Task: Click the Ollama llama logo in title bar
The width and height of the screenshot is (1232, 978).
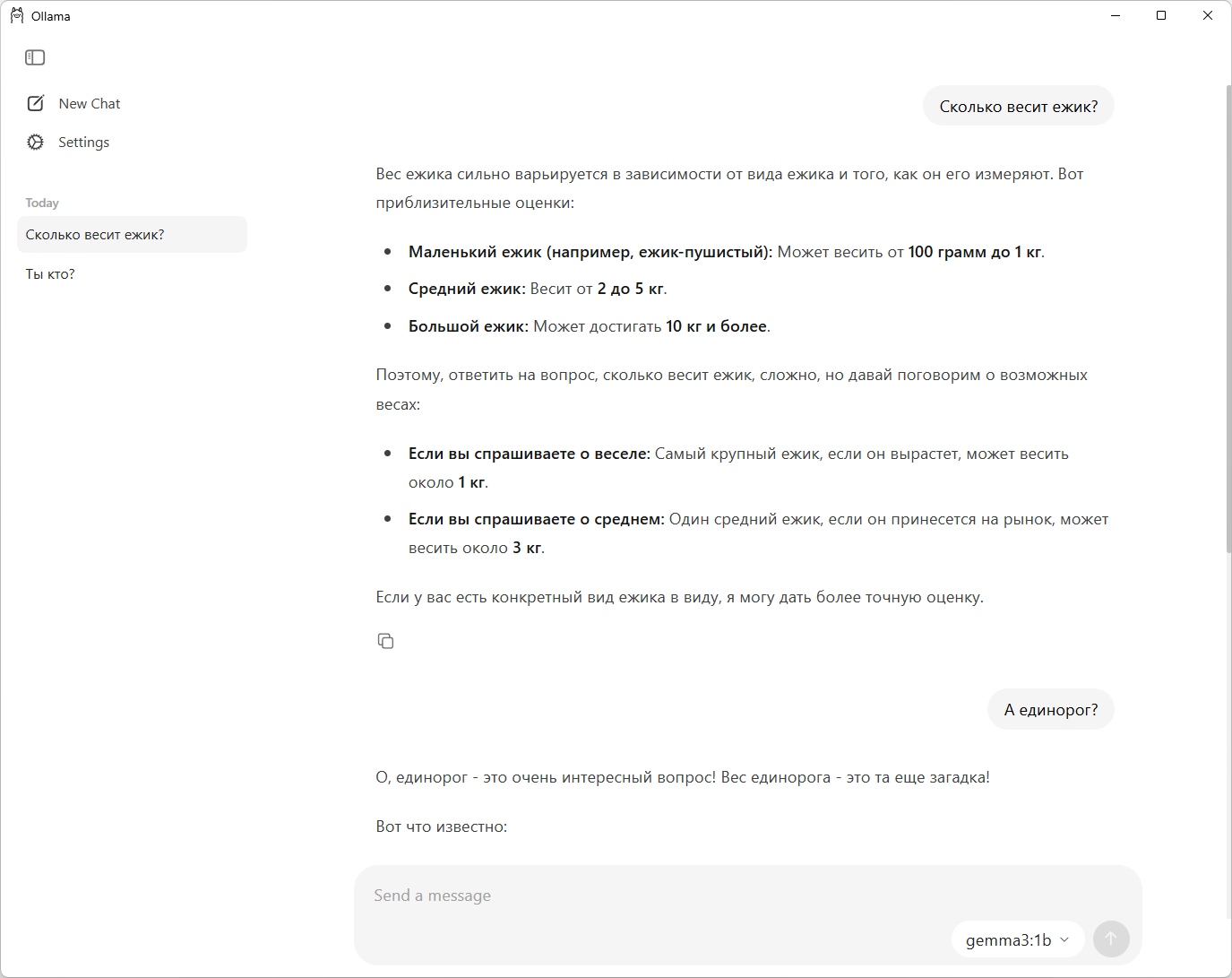Action: pyautogui.click(x=17, y=15)
